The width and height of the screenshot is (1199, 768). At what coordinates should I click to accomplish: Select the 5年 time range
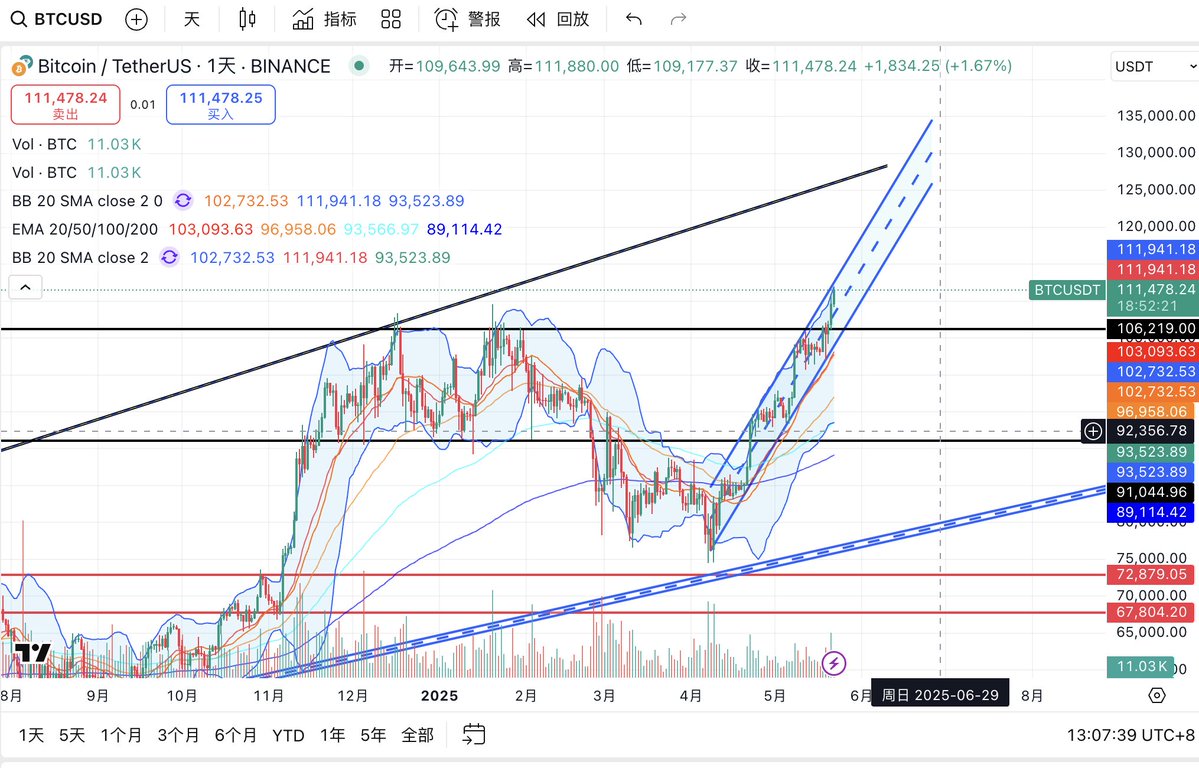[x=373, y=735]
